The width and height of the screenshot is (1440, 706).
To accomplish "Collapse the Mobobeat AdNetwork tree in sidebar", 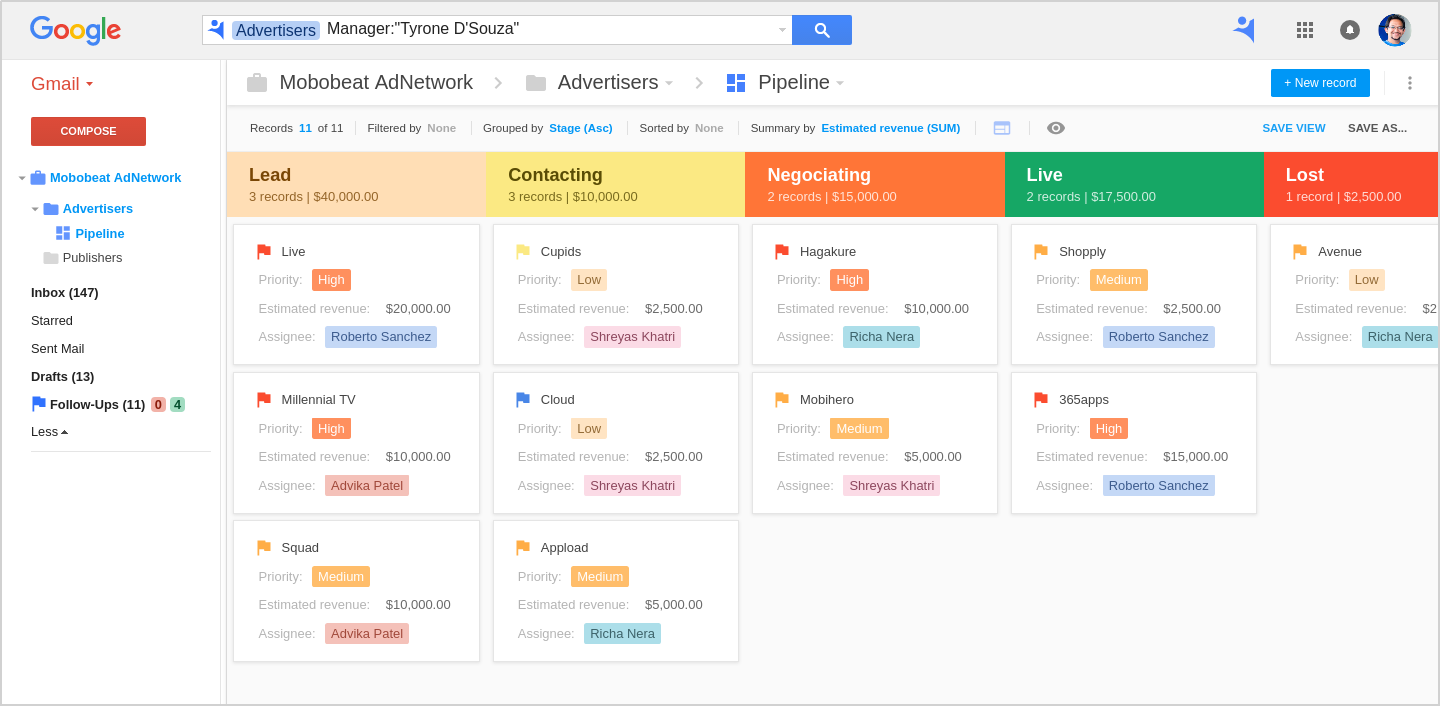I will 22,178.
